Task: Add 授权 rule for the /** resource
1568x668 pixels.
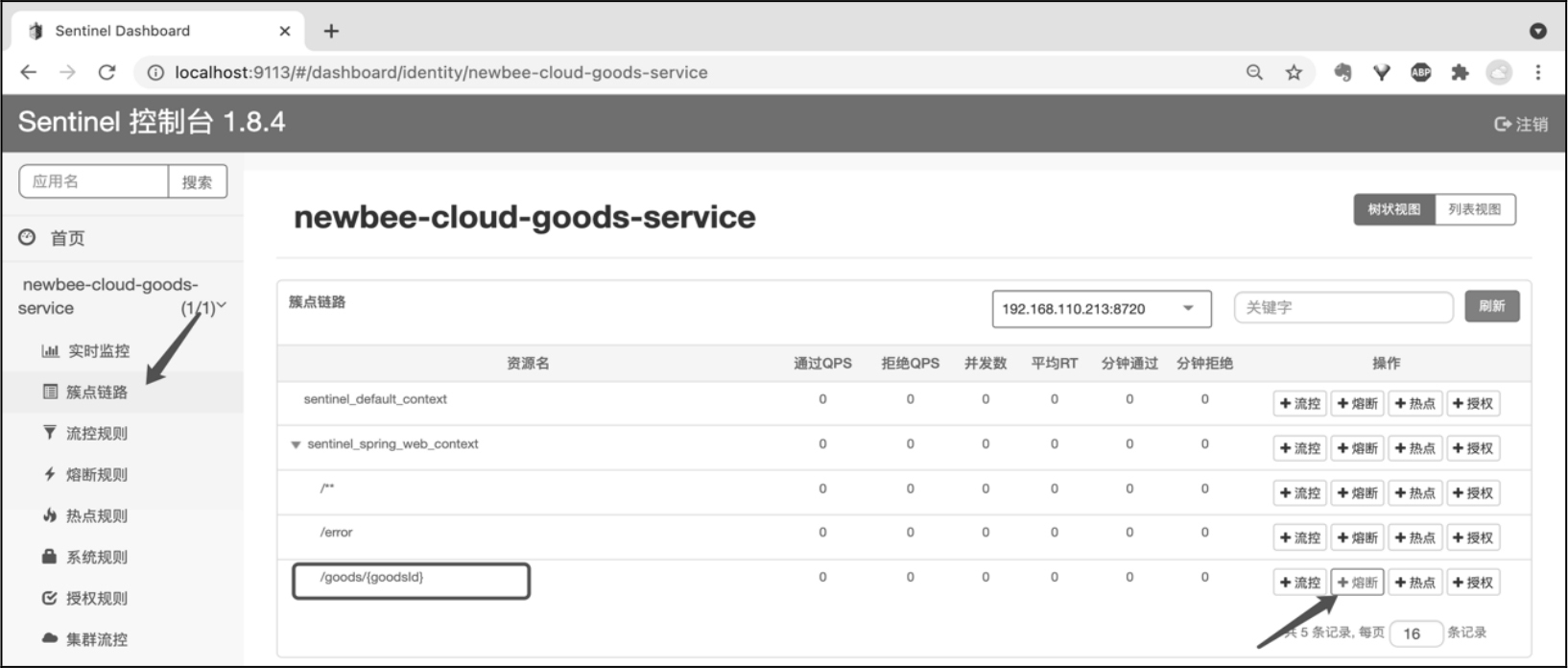Action: [1473, 493]
